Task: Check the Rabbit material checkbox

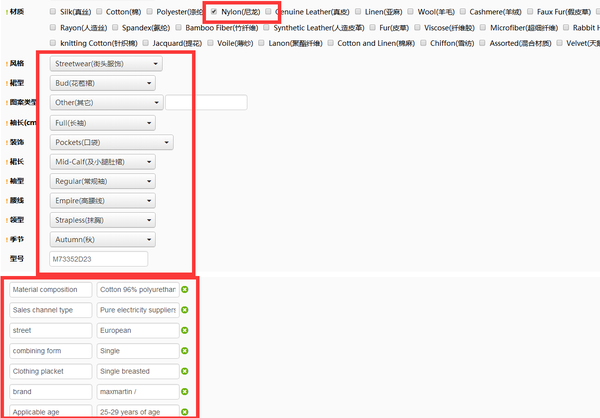Action: point(566,27)
